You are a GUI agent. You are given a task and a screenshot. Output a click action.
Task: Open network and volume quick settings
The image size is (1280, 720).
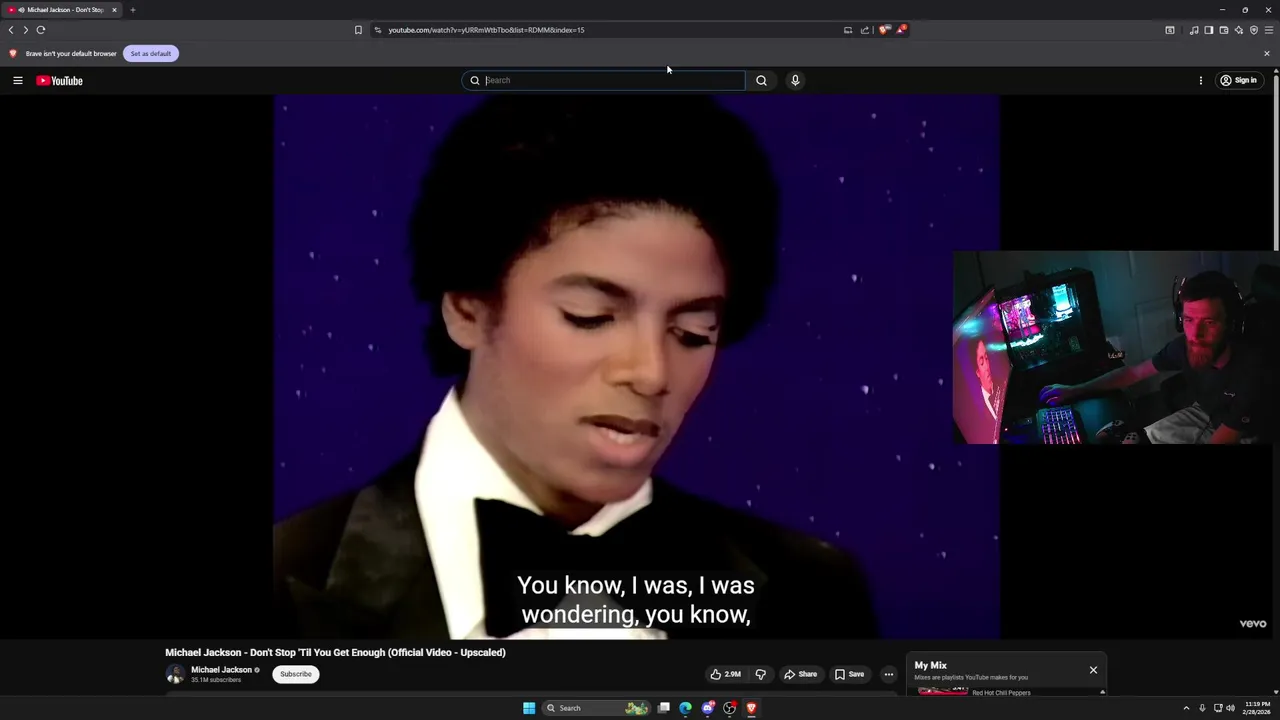1224,708
